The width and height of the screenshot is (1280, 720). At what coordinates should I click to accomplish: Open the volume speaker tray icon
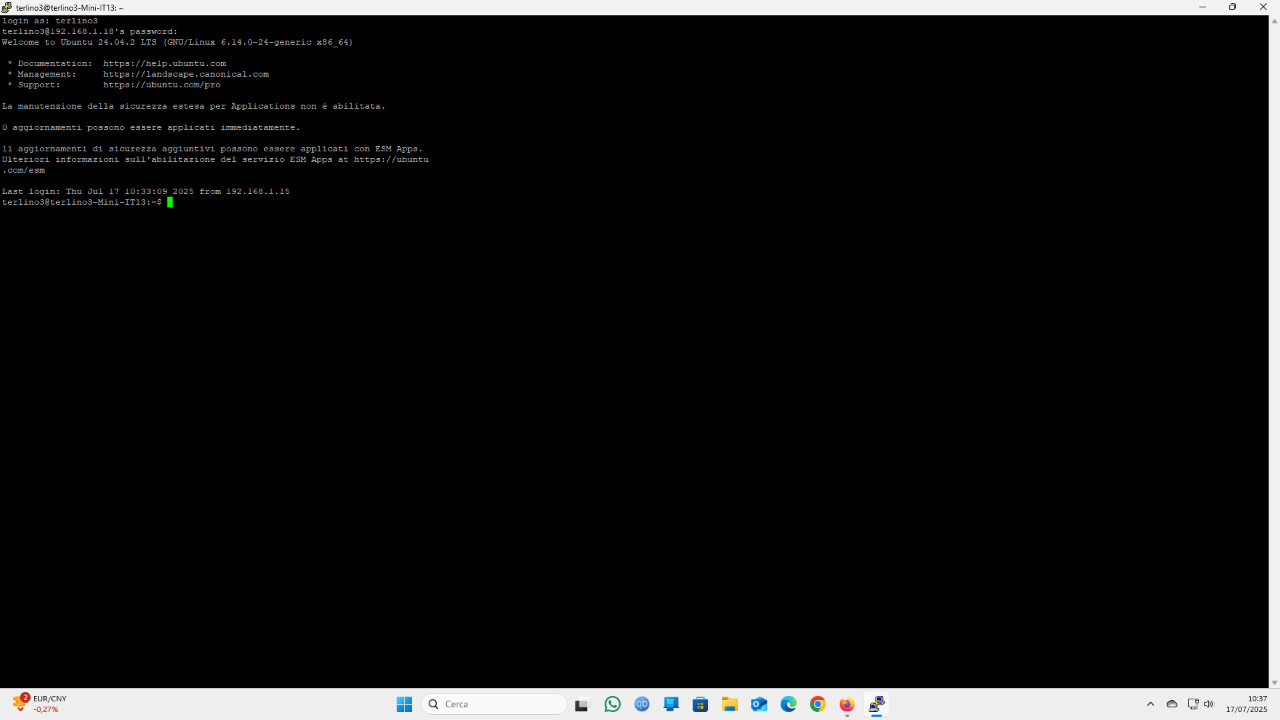tap(1209, 704)
